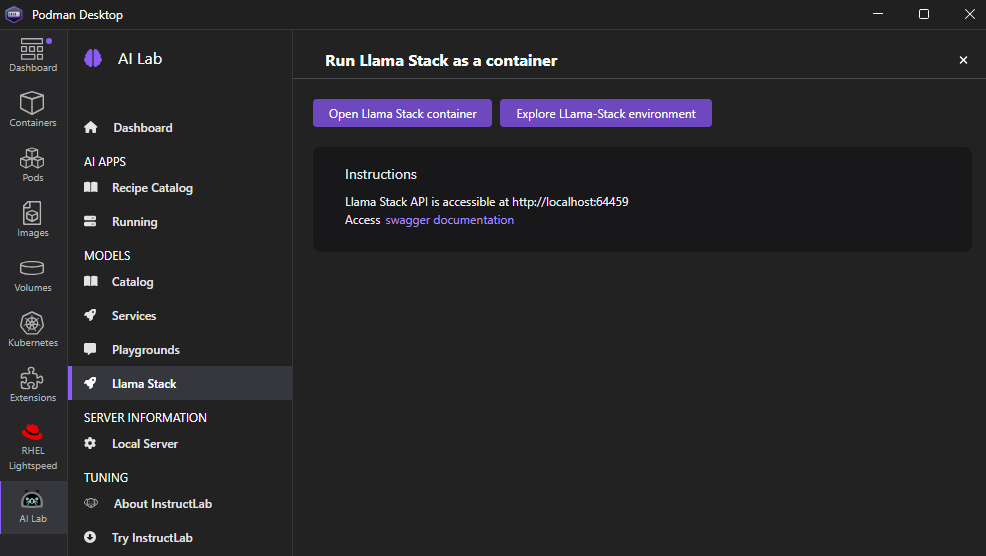Select Local Server under Server Information
The width and height of the screenshot is (986, 556).
tap(144, 444)
